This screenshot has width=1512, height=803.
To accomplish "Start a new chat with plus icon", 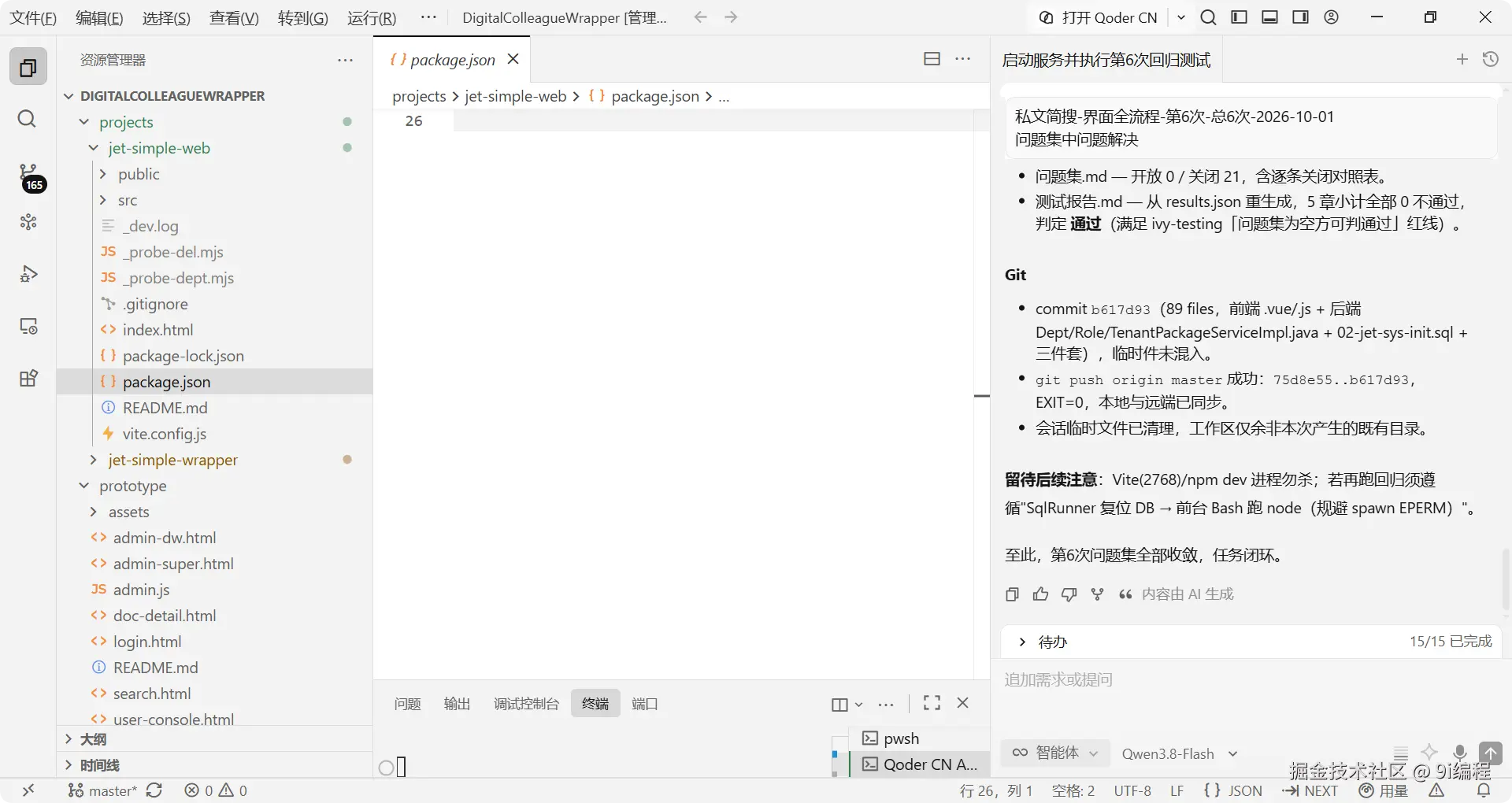I will coord(1462,59).
